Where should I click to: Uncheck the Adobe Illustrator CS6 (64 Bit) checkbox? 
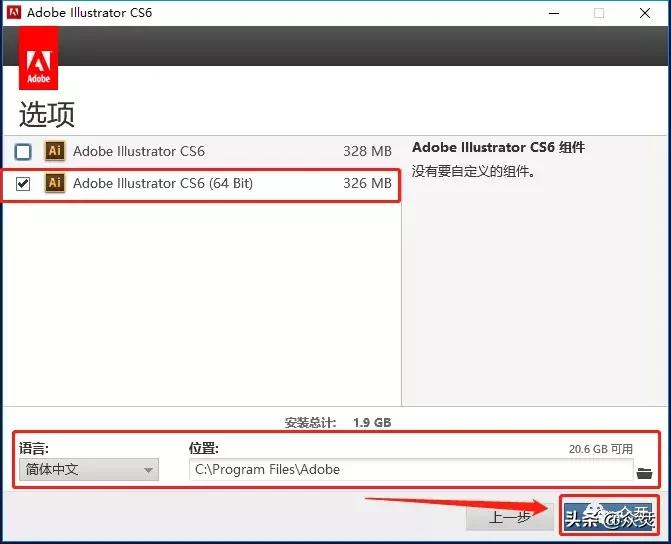point(23,184)
